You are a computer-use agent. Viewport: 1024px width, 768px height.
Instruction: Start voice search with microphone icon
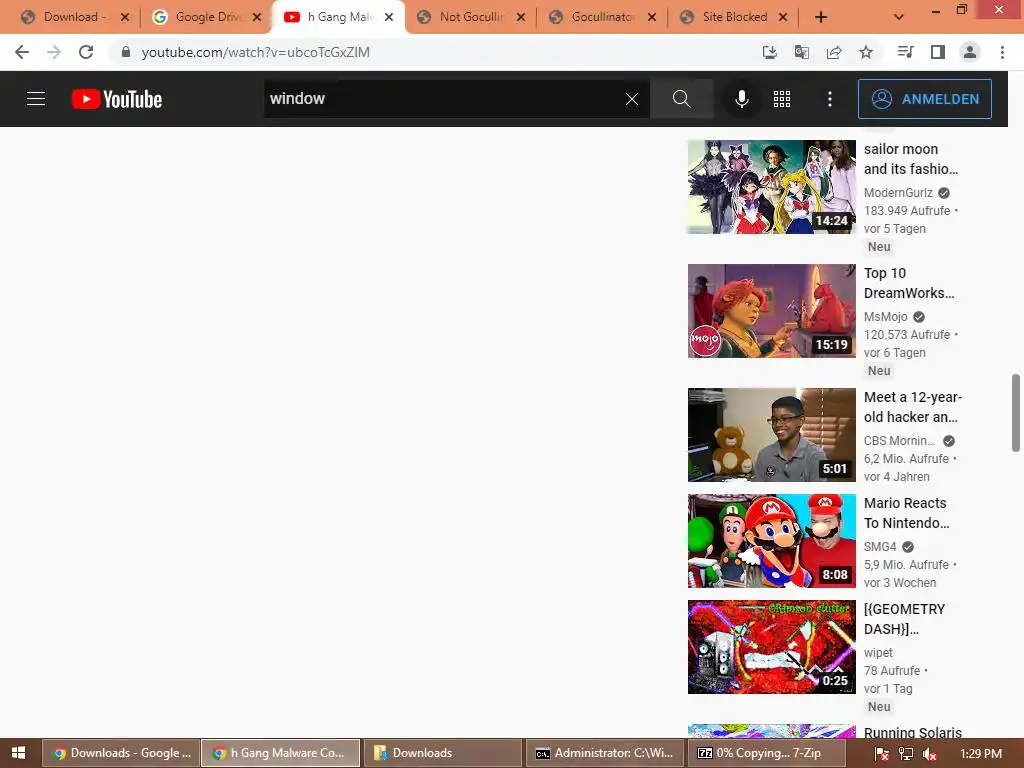[741, 99]
